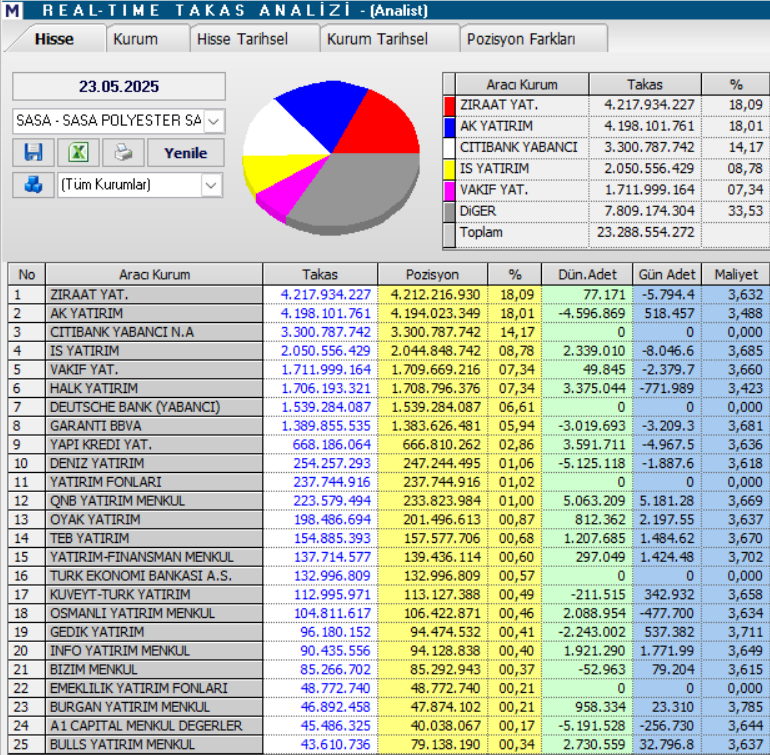
Task: Open the SASA stock selection dropdown
Action: 214,121
